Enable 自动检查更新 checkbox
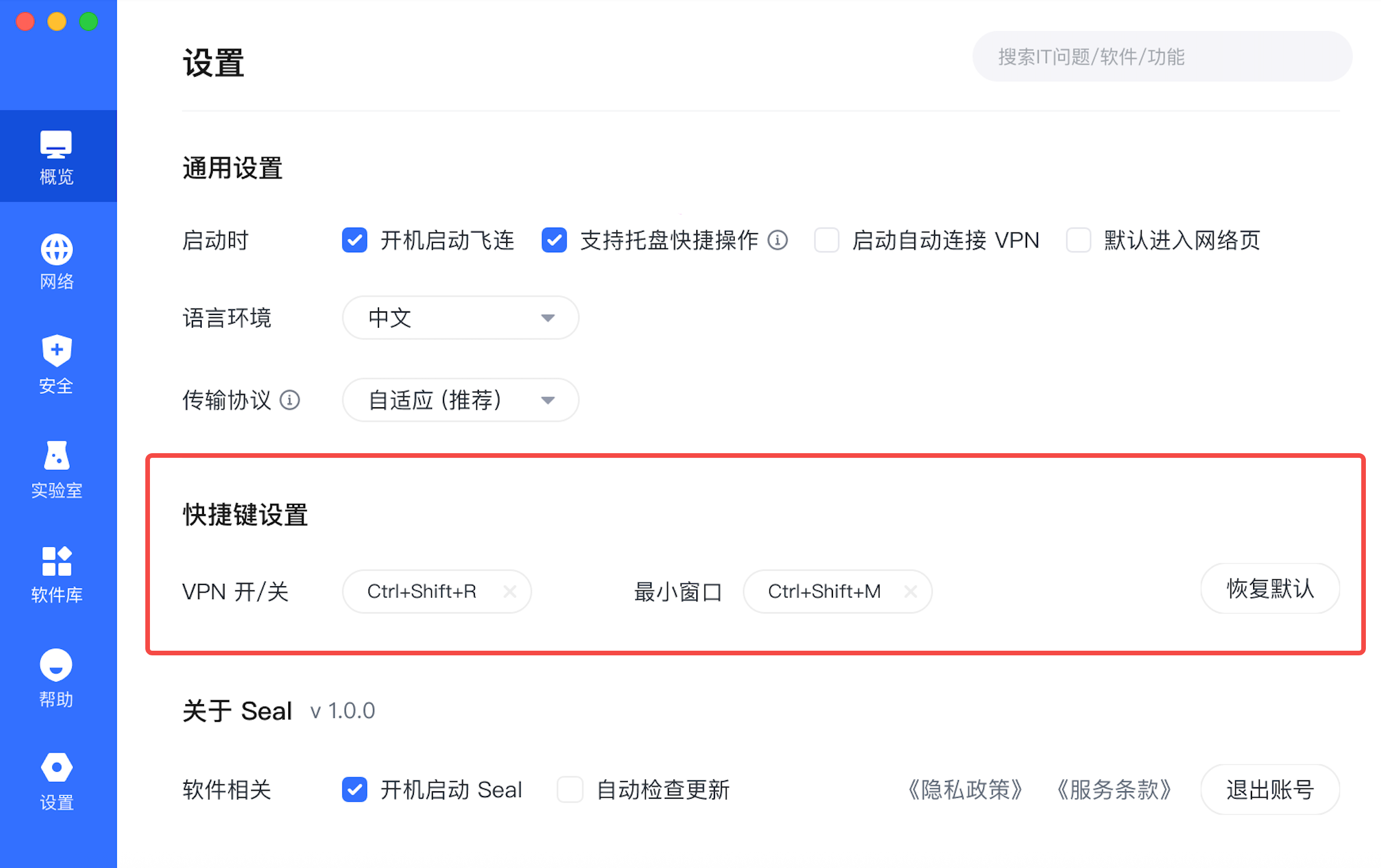1381x868 pixels. coord(570,789)
